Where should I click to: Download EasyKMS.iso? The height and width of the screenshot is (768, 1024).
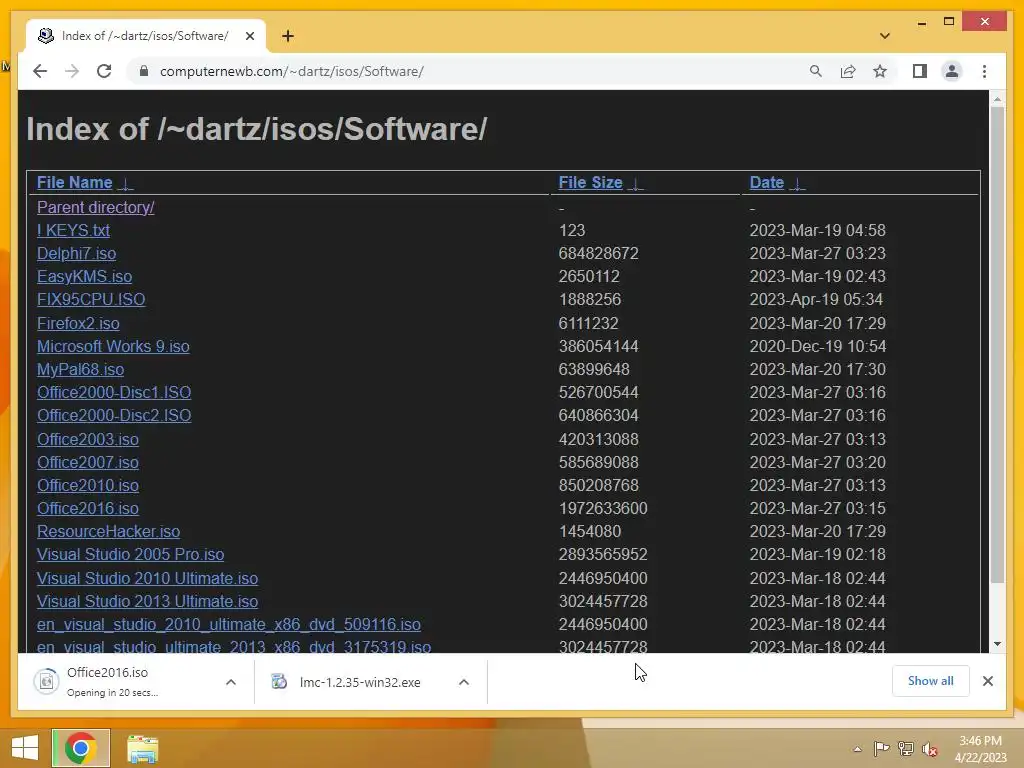click(x=84, y=276)
